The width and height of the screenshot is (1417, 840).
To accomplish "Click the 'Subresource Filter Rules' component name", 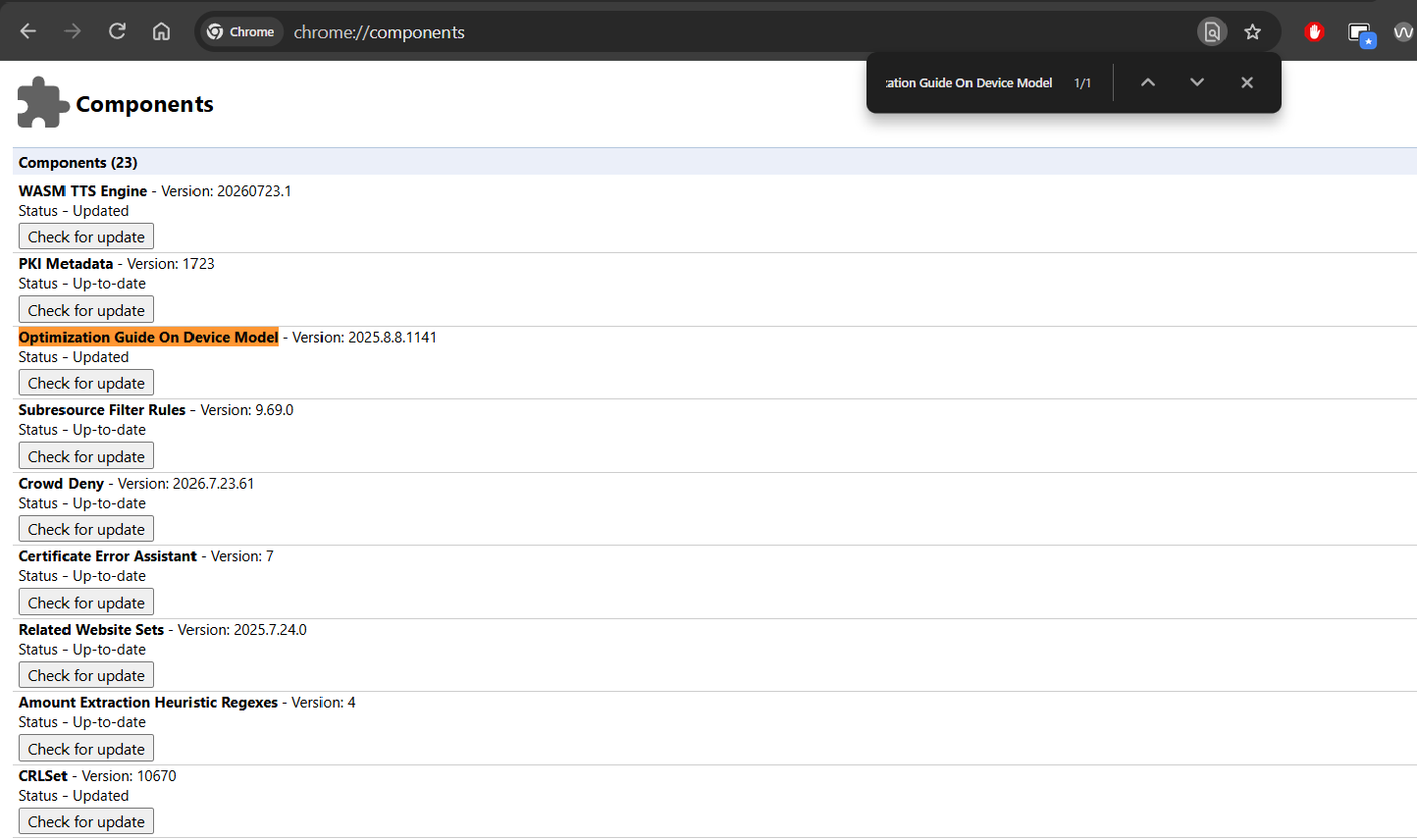I will pos(102,409).
